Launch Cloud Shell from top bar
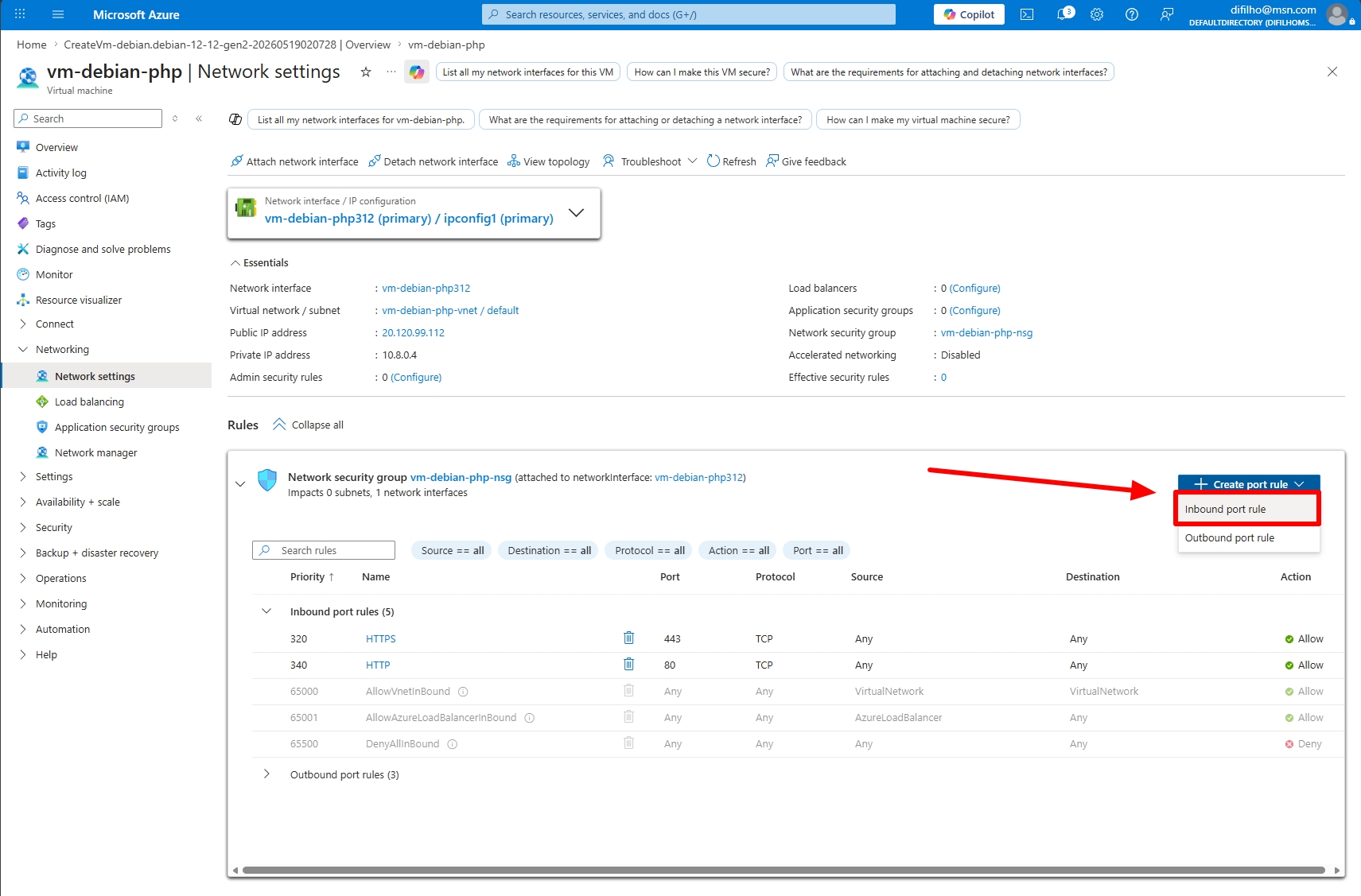The width and height of the screenshot is (1361, 896). tap(1027, 14)
